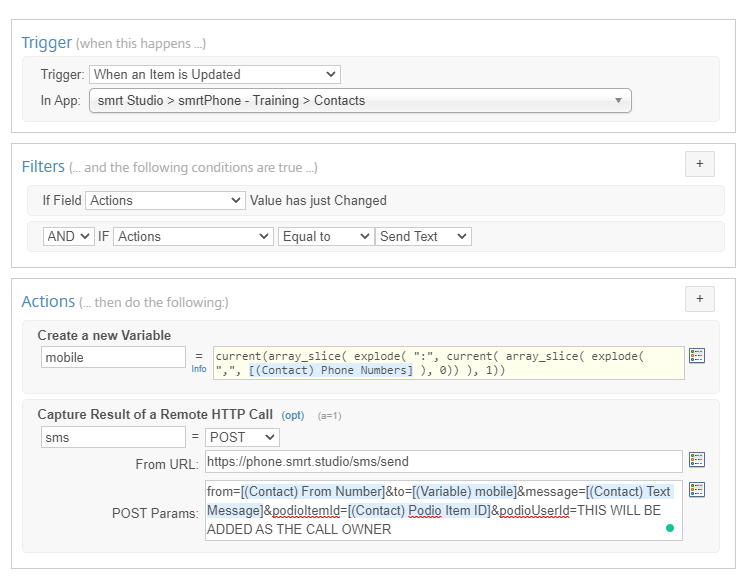Change the POST method dropdown
Image resolution: width=747 pixels, height=577 pixels.
pos(242,437)
